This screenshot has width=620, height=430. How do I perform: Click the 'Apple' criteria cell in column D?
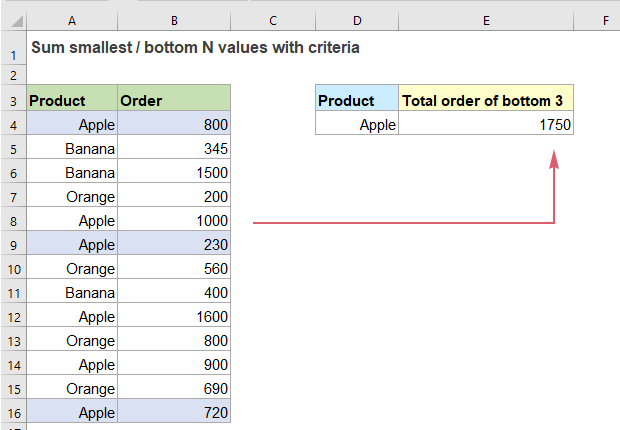357,124
